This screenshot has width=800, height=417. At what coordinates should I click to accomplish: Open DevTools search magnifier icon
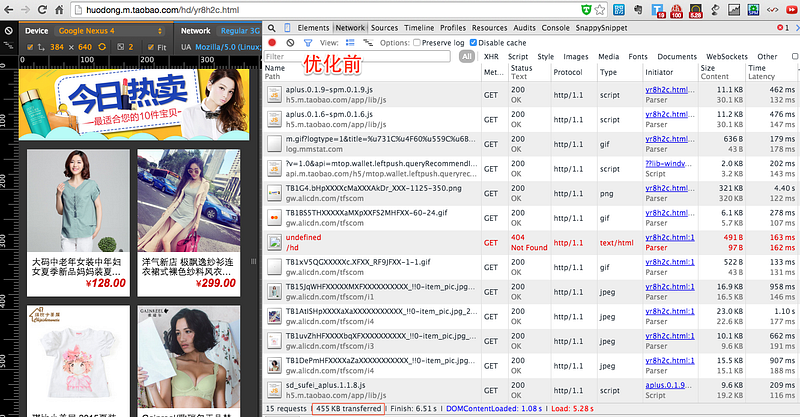tap(272, 28)
